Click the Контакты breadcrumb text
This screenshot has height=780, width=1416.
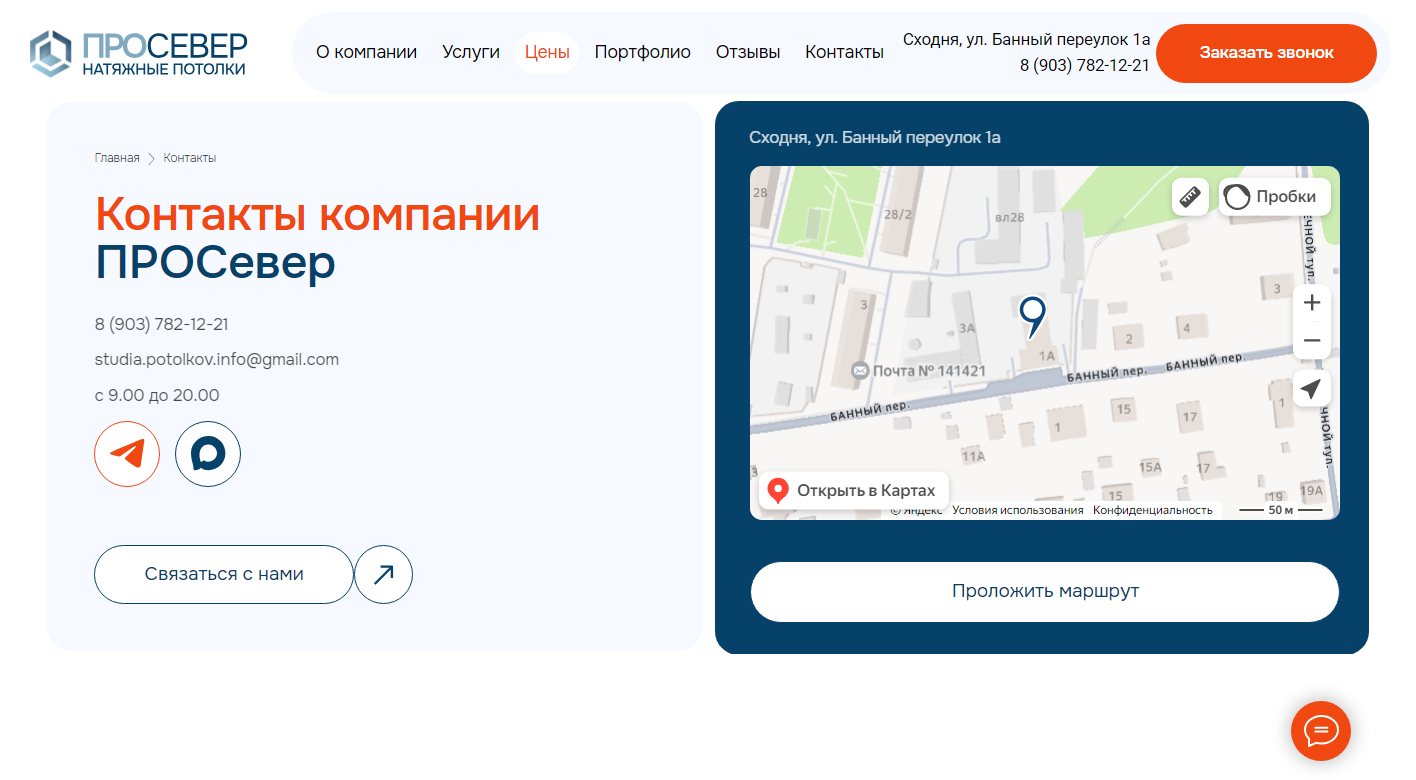click(x=190, y=158)
